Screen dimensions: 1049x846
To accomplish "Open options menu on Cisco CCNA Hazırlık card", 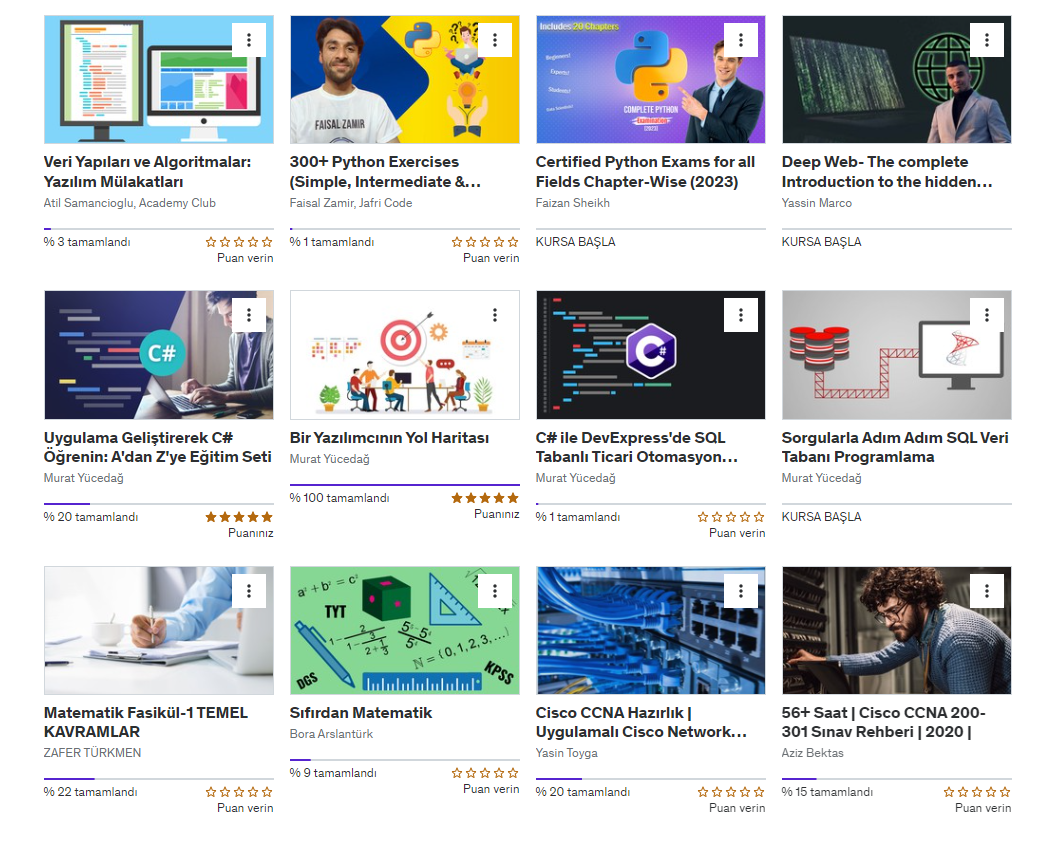I will coord(741,591).
